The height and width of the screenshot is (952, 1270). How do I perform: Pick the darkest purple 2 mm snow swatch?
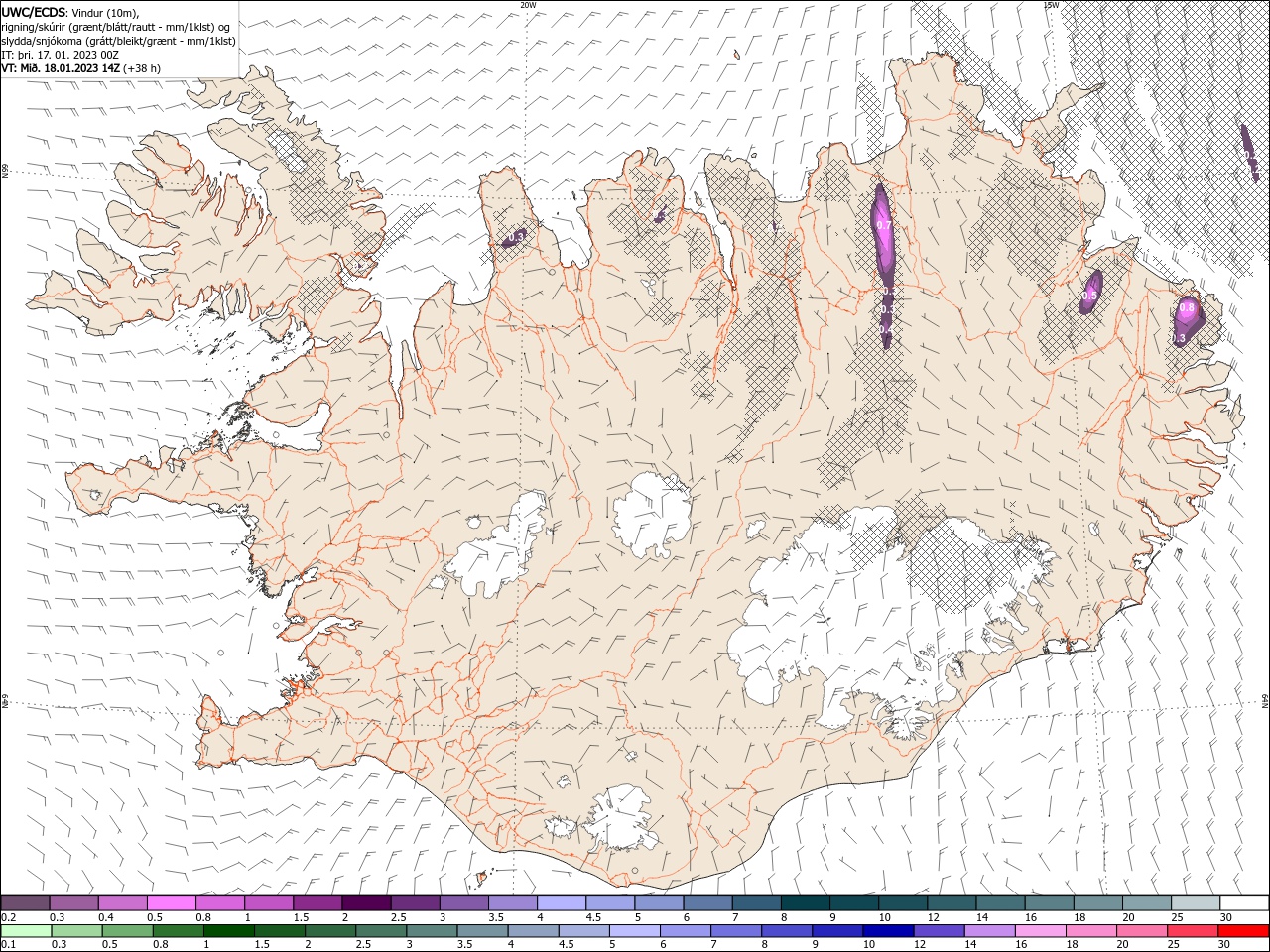[x=366, y=903]
